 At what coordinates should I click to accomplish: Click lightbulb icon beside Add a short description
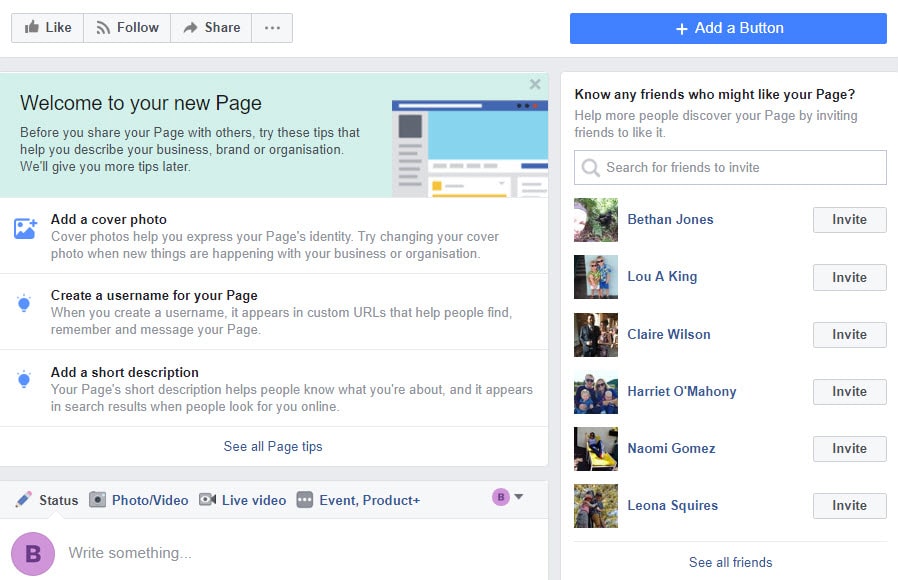pyautogui.click(x=25, y=380)
